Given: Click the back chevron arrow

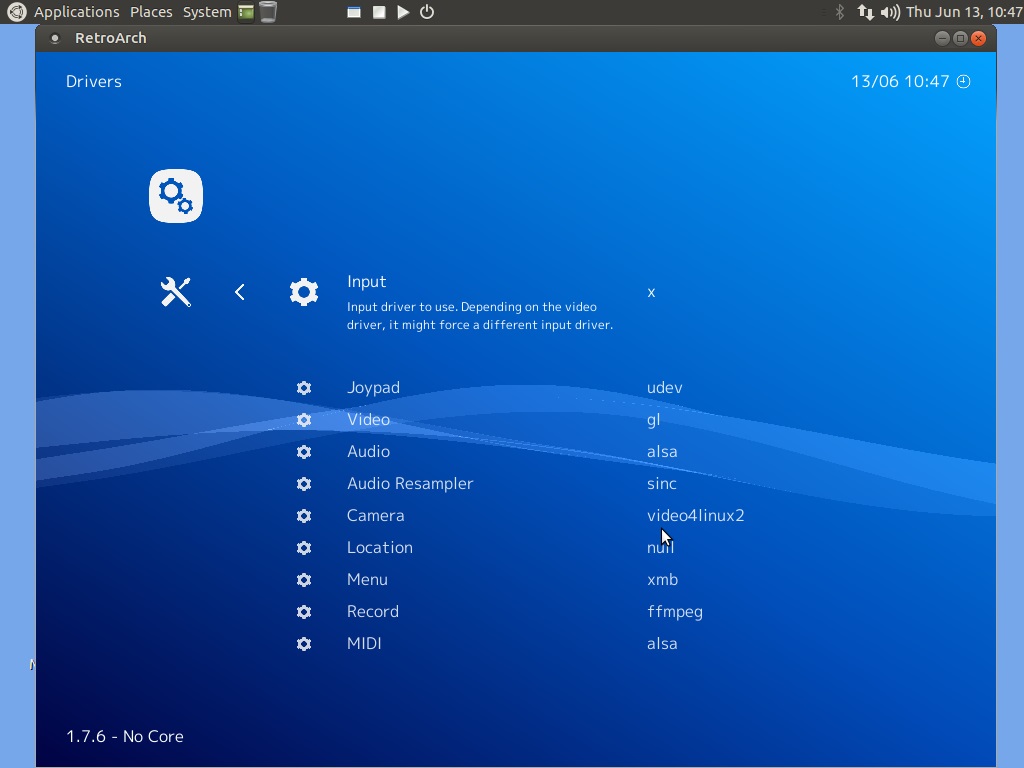Looking at the screenshot, I should coord(240,292).
